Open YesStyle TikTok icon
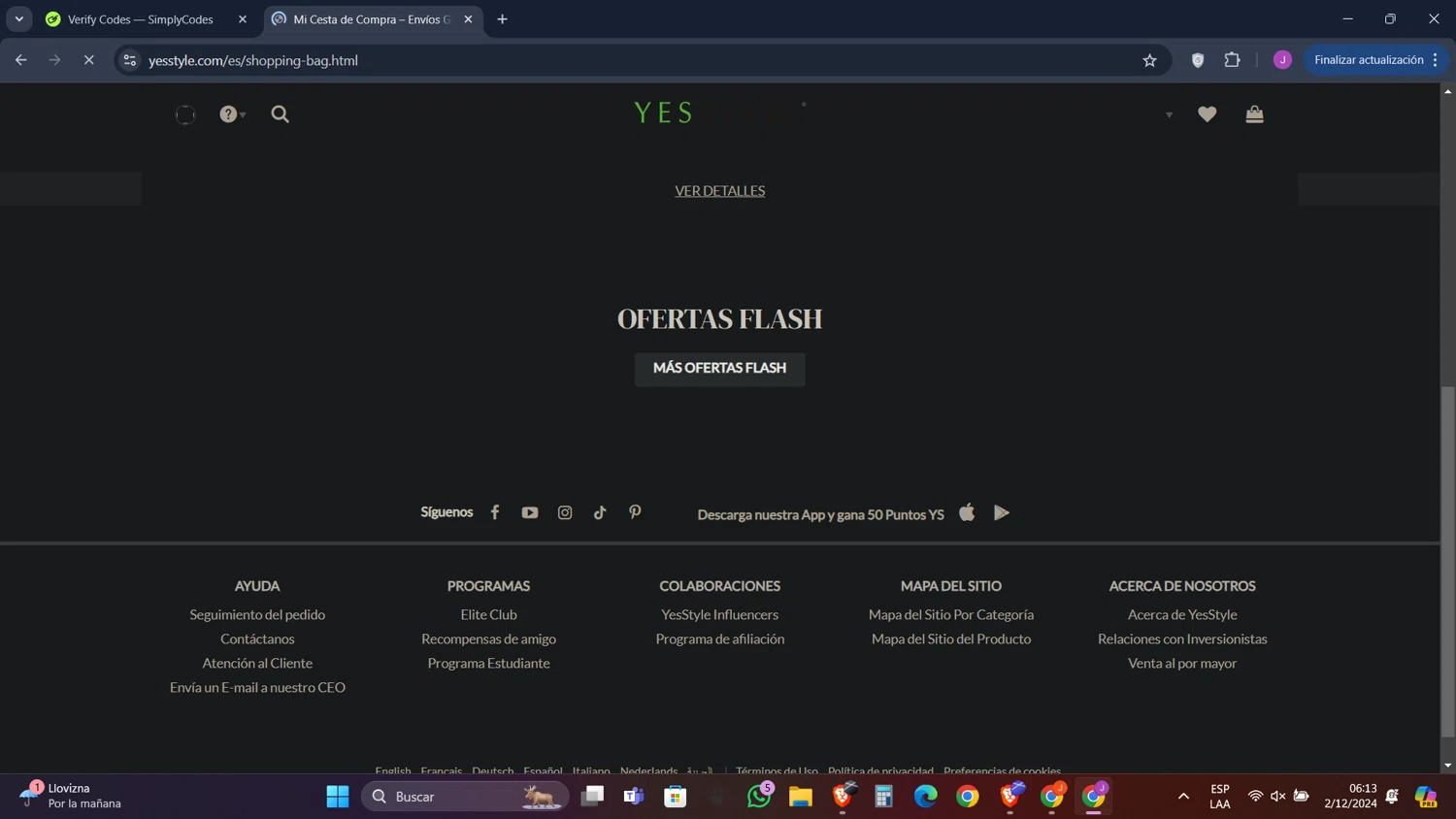This screenshot has width=1456, height=819. click(600, 512)
